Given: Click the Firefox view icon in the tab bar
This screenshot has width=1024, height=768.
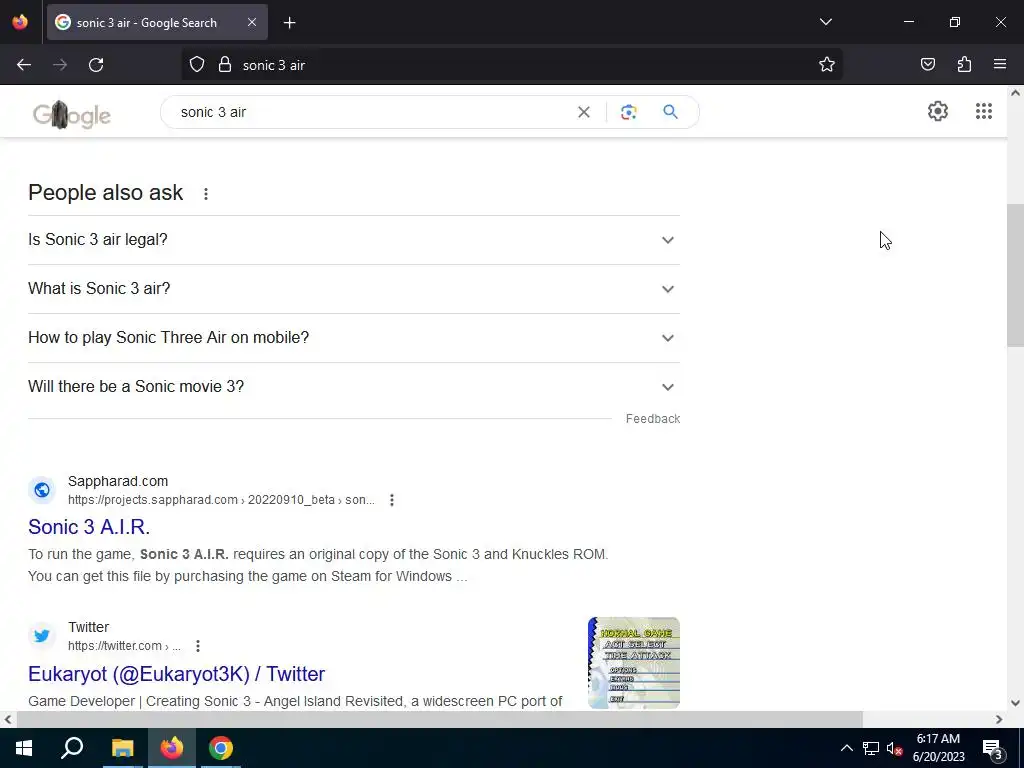Looking at the screenshot, I should [x=20, y=22].
